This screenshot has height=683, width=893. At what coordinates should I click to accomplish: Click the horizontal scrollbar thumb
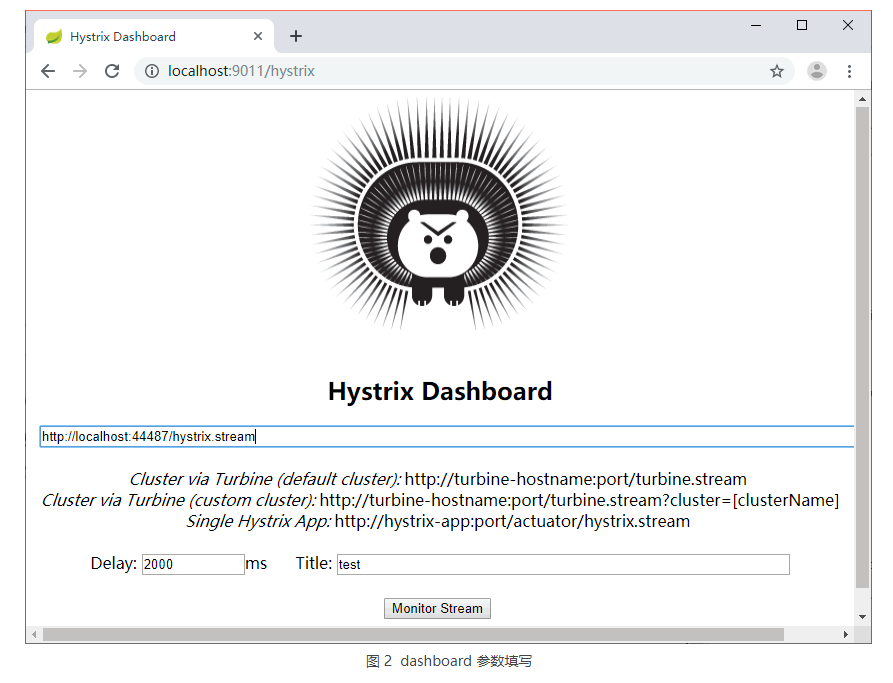tap(413, 634)
